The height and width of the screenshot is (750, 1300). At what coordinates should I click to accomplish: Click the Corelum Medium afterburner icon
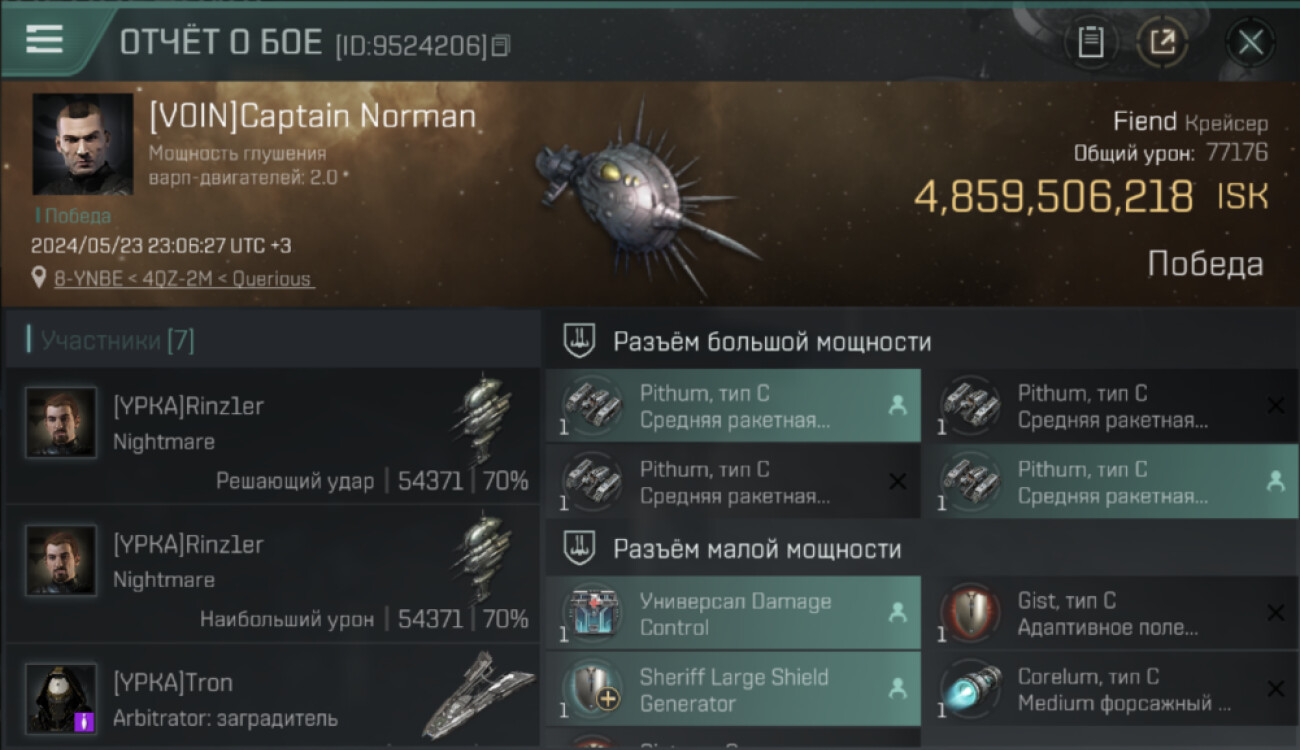tap(971, 688)
